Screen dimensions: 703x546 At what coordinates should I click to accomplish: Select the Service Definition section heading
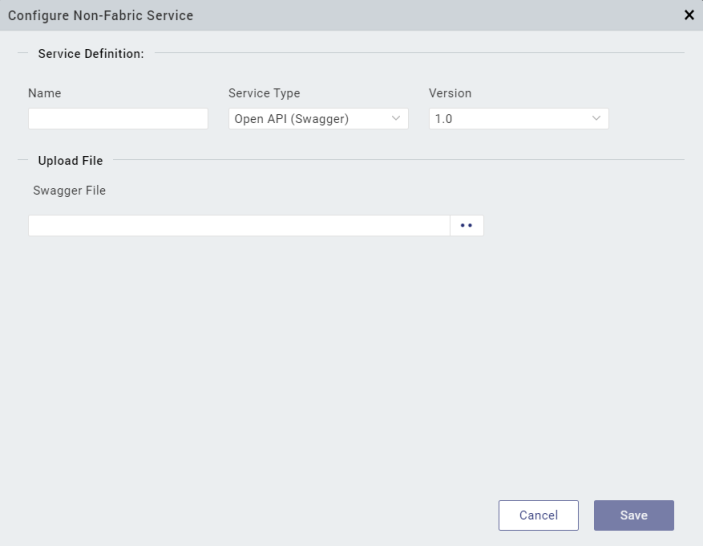pos(91,53)
